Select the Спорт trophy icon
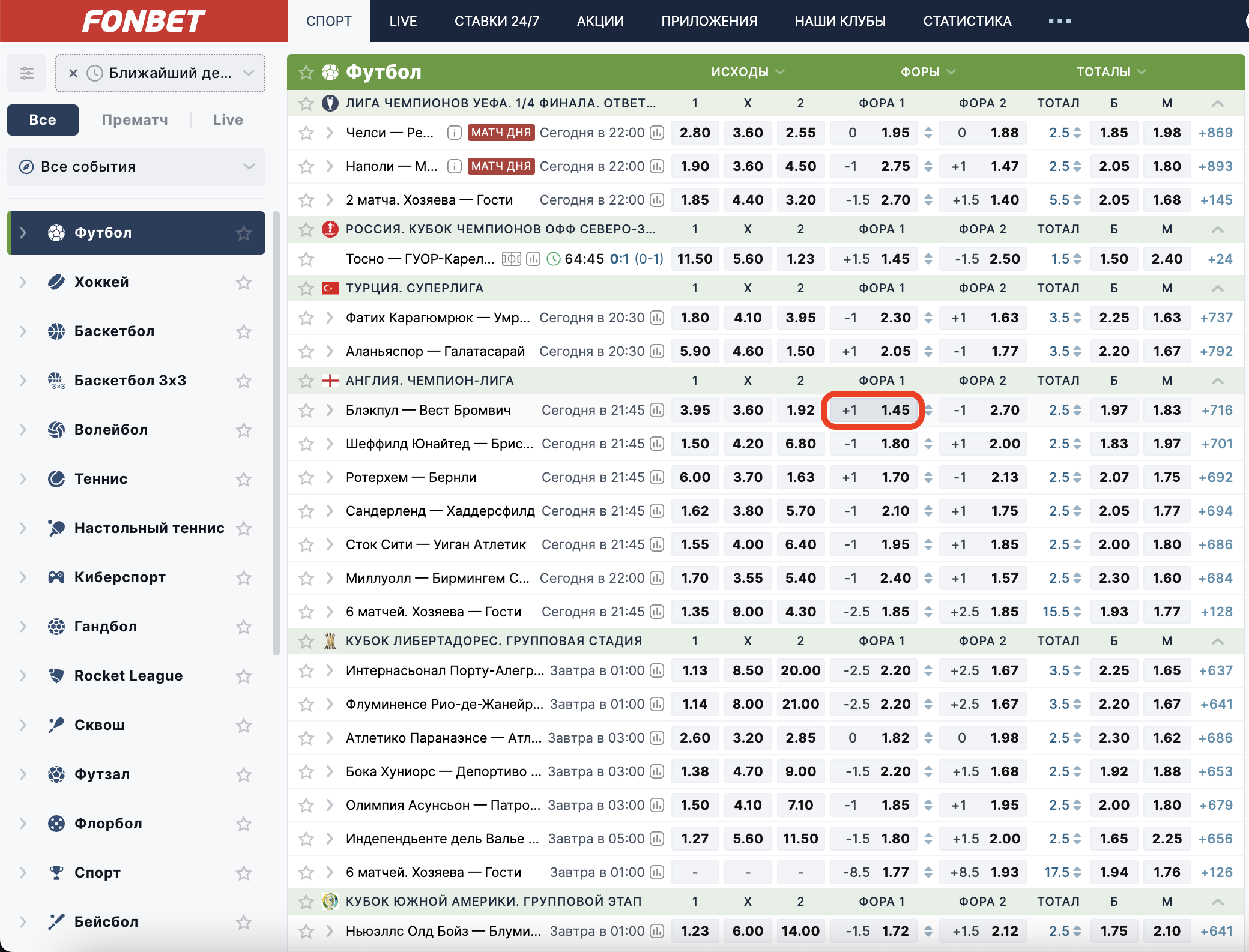The height and width of the screenshot is (952, 1249). 56,873
